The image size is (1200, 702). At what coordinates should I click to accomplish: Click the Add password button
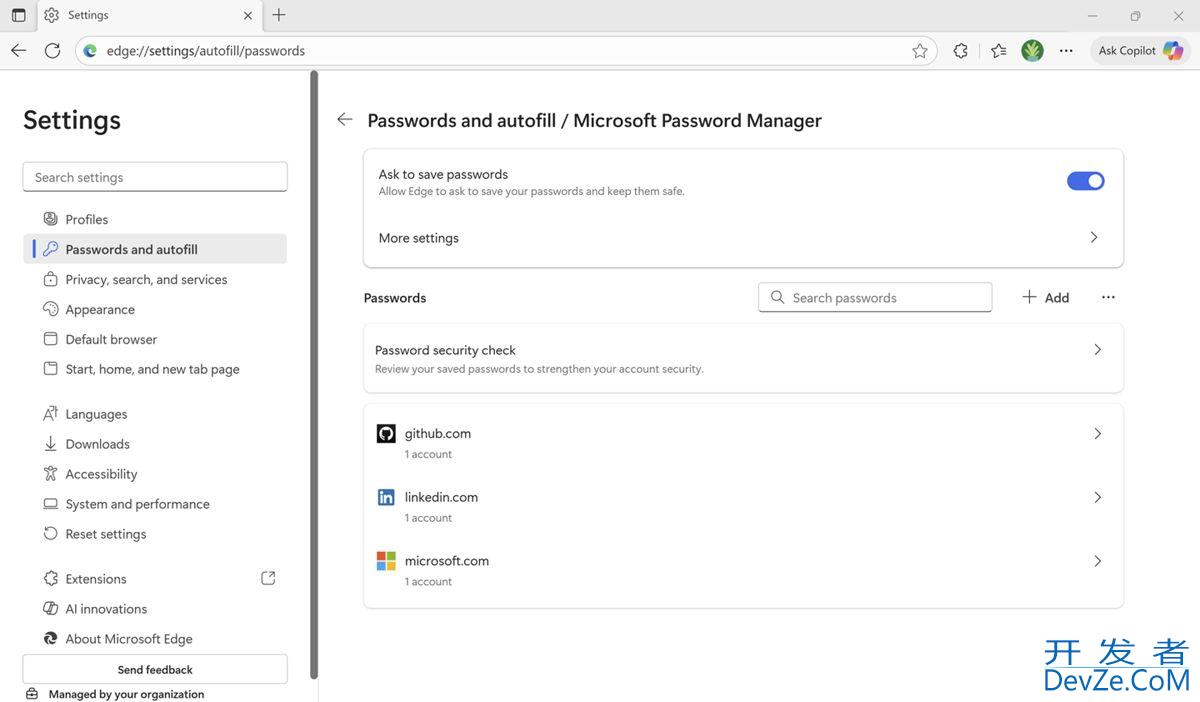[1046, 298]
